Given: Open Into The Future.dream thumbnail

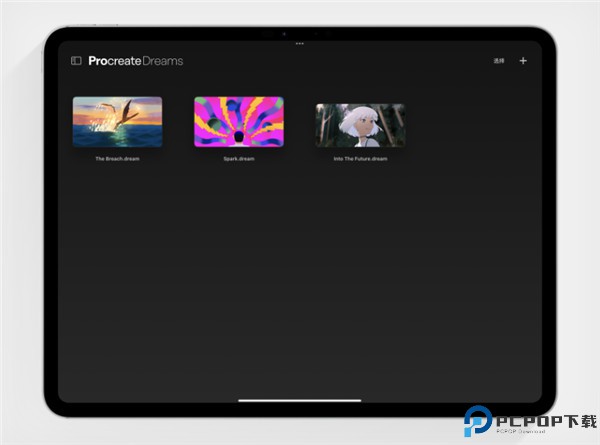Looking at the screenshot, I should coord(360,125).
